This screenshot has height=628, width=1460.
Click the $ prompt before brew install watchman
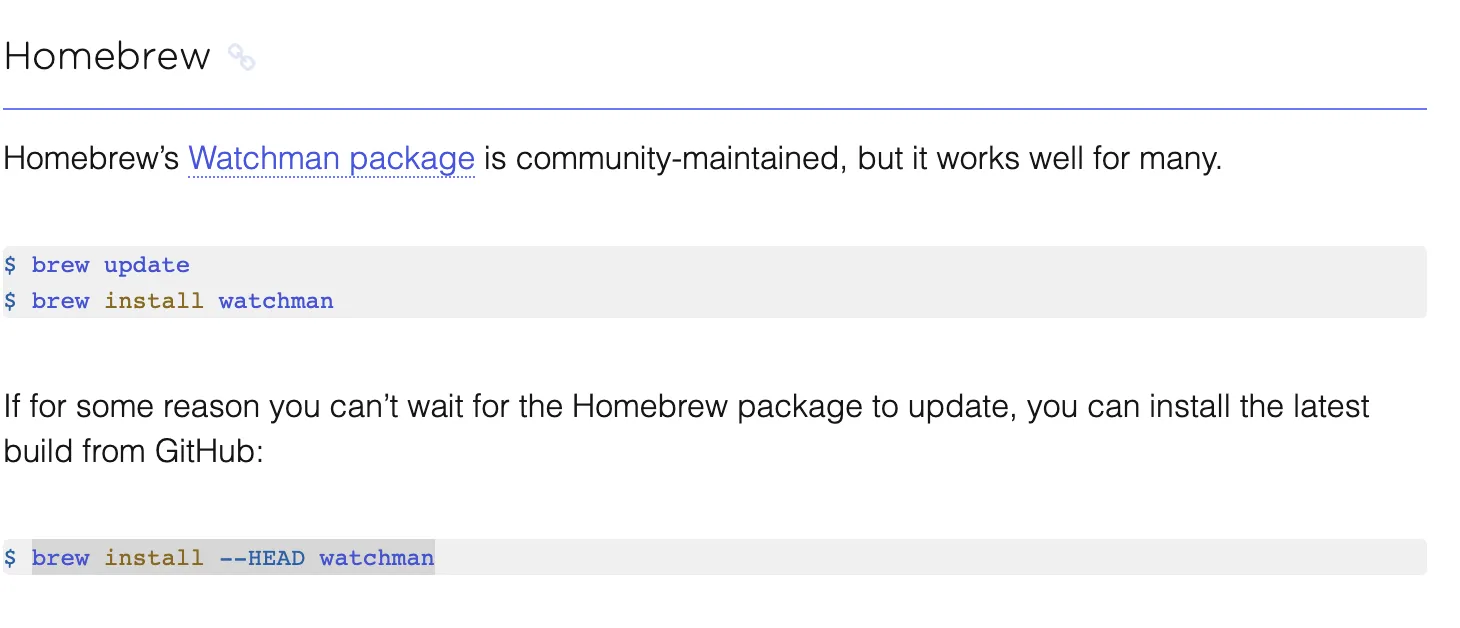(10, 301)
